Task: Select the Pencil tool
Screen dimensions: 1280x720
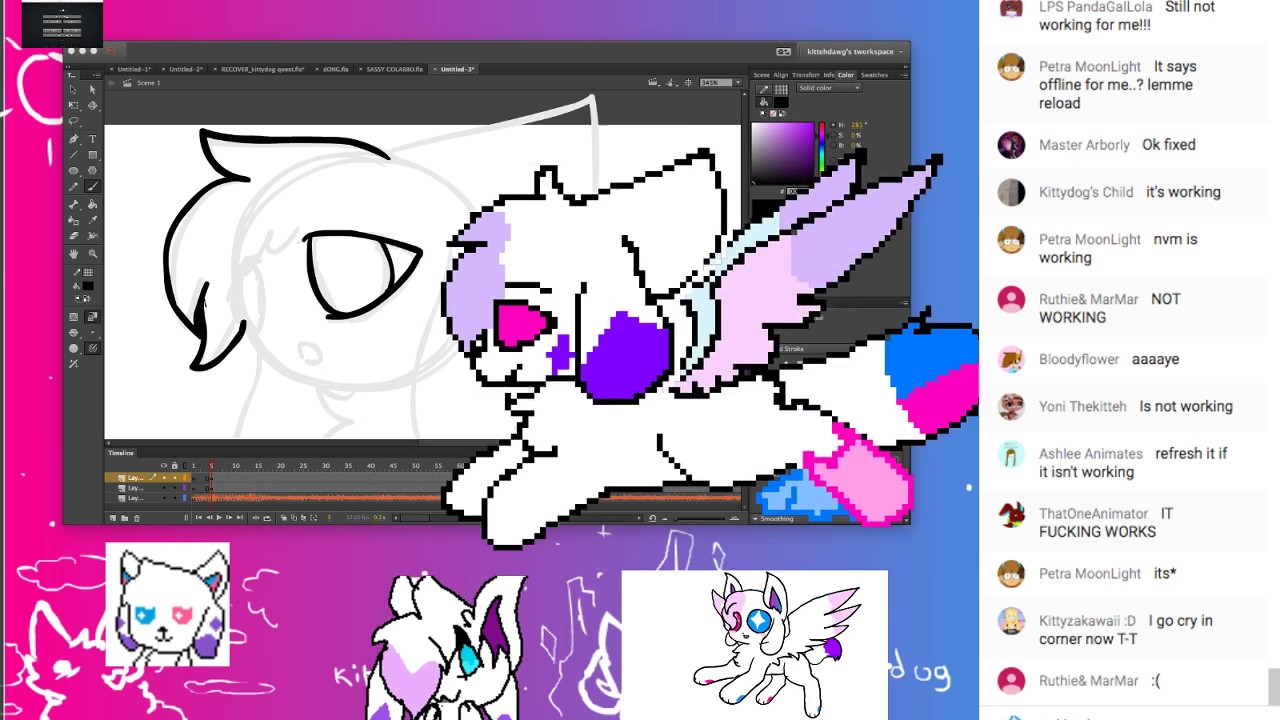Action: 73,187
